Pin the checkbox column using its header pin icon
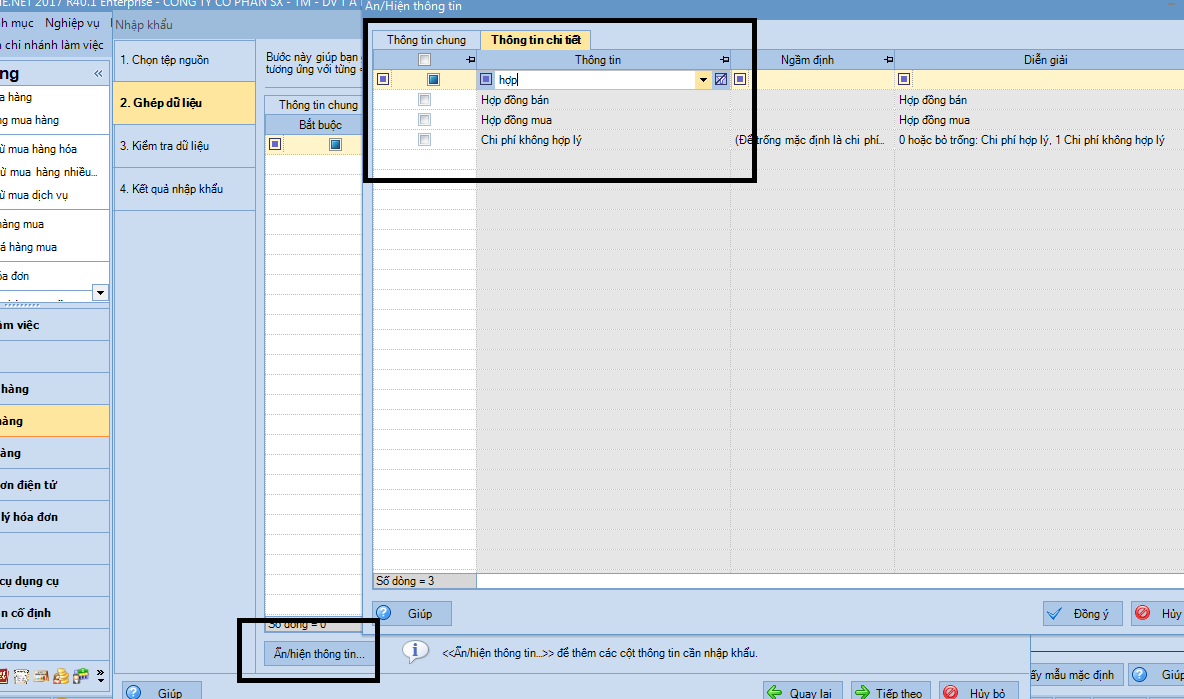 pos(470,60)
